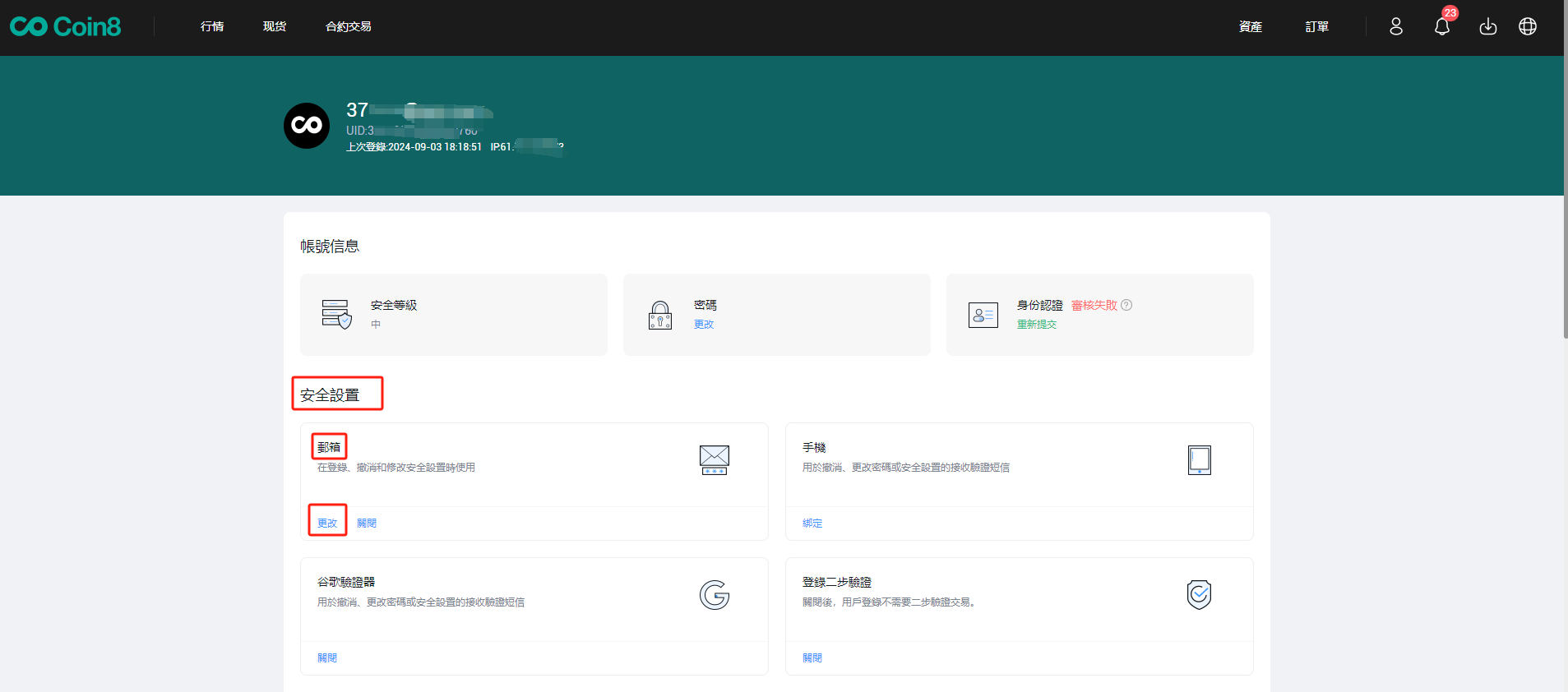Click the email envelope icon
Screen dimensions: 1568x692
point(714,459)
